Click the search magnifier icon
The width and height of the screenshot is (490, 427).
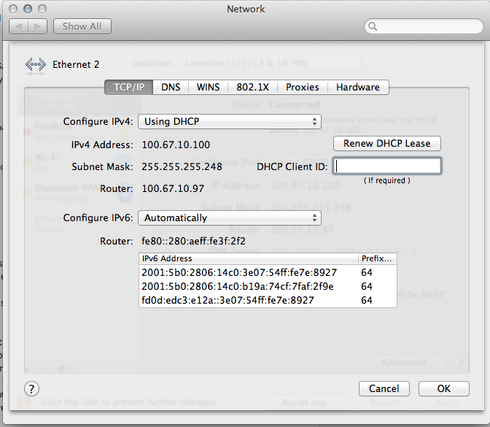(x=373, y=26)
